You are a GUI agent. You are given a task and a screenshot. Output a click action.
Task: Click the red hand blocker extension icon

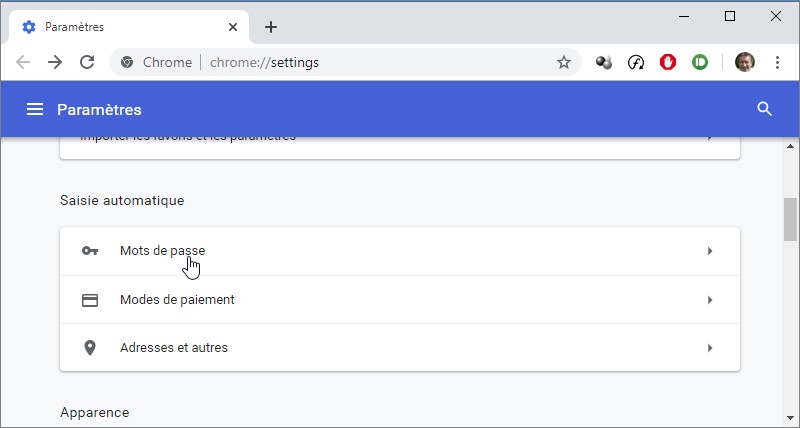click(x=668, y=62)
